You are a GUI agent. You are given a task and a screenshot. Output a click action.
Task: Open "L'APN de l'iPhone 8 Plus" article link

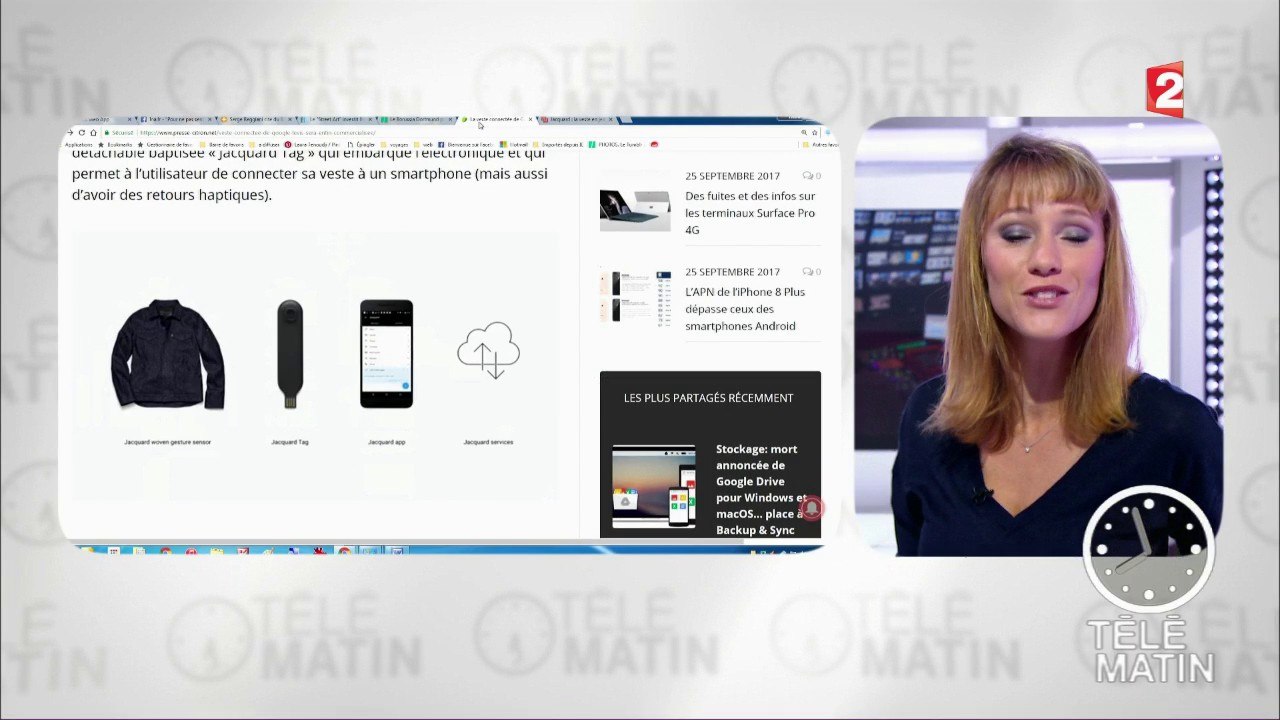(745, 309)
